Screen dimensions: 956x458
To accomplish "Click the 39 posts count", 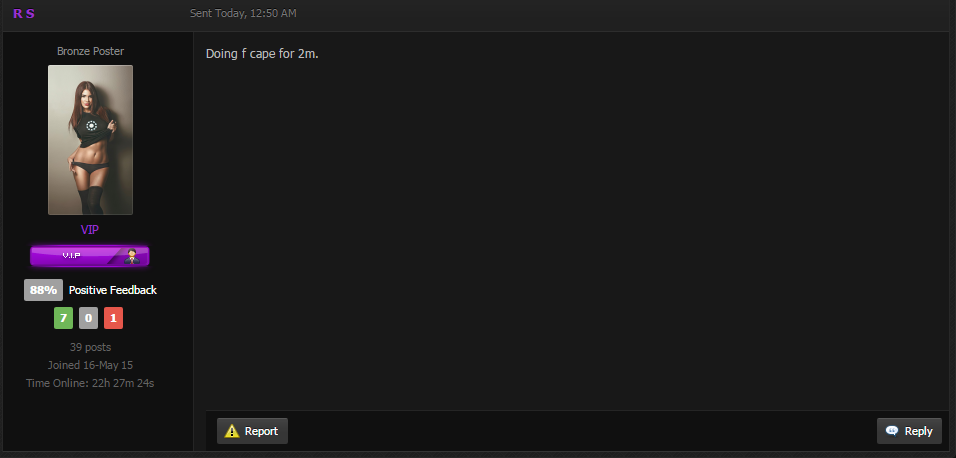I will coord(90,347).
